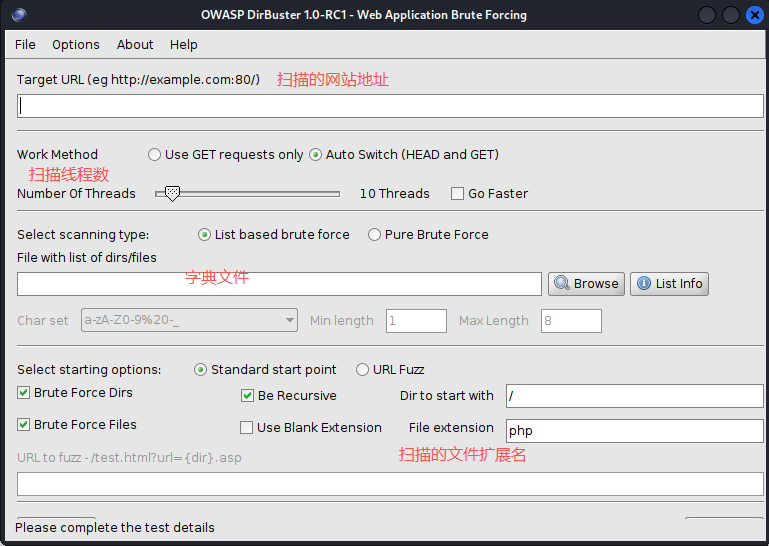Focus the Target URL input field
This screenshot has width=769, height=546.
tap(390, 106)
